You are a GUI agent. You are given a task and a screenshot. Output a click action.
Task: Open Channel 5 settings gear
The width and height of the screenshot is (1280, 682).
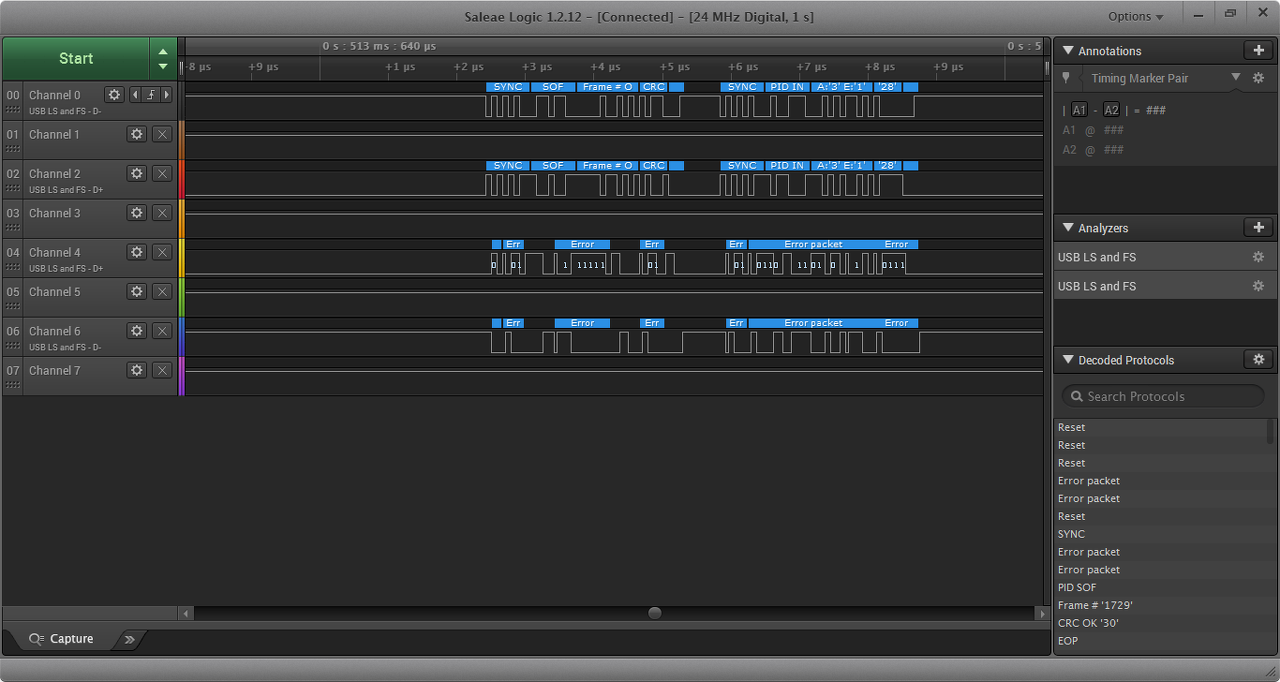(137, 291)
